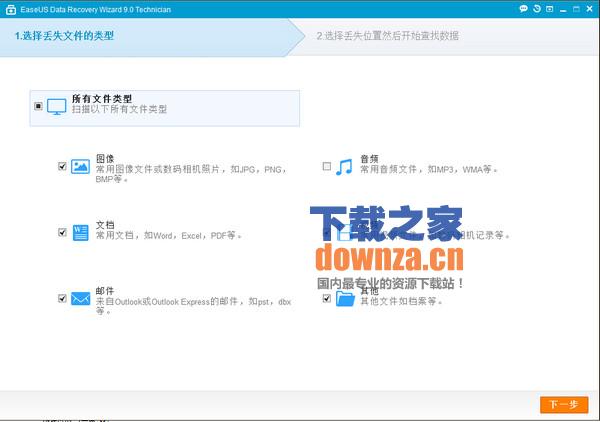Uncheck the 邮件 checkbox
This screenshot has width=600, height=422.
point(62,298)
